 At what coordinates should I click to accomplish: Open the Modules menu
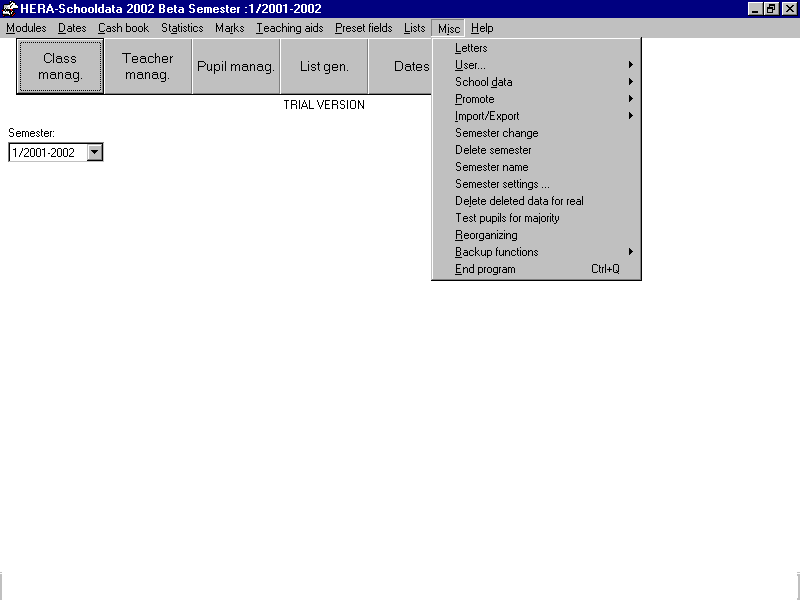click(x=26, y=28)
